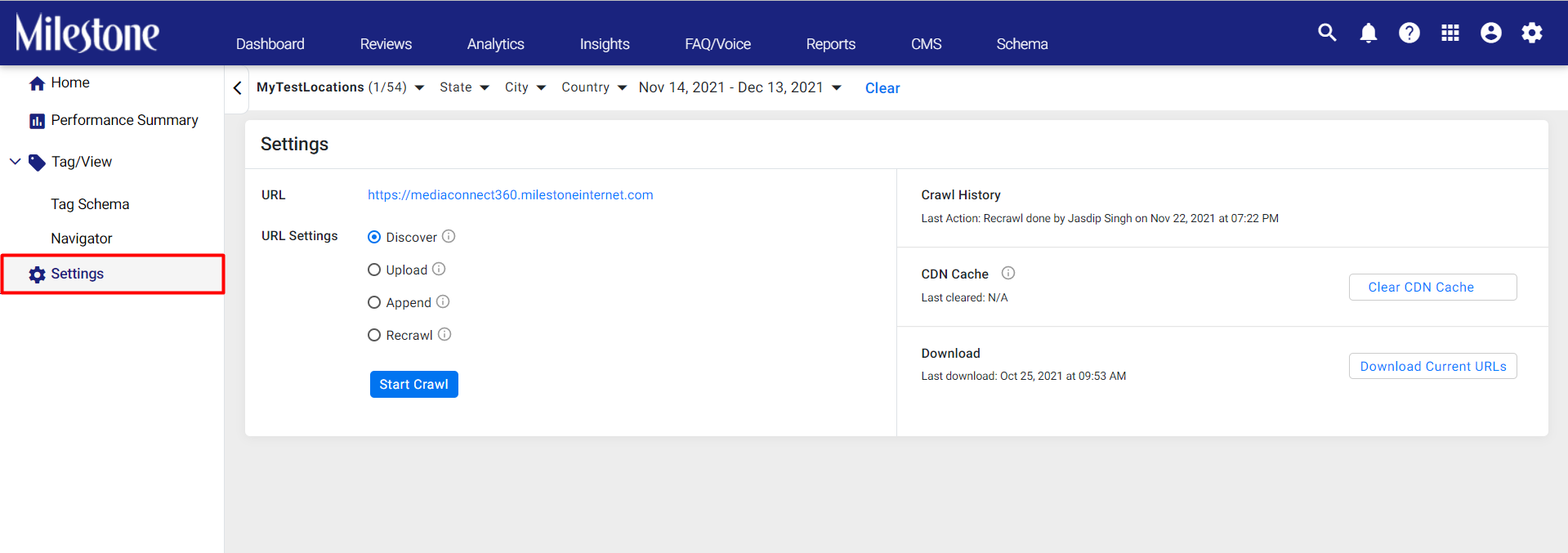Click the Home house icon
Image resolution: width=1568 pixels, height=553 pixels.
[x=37, y=83]
